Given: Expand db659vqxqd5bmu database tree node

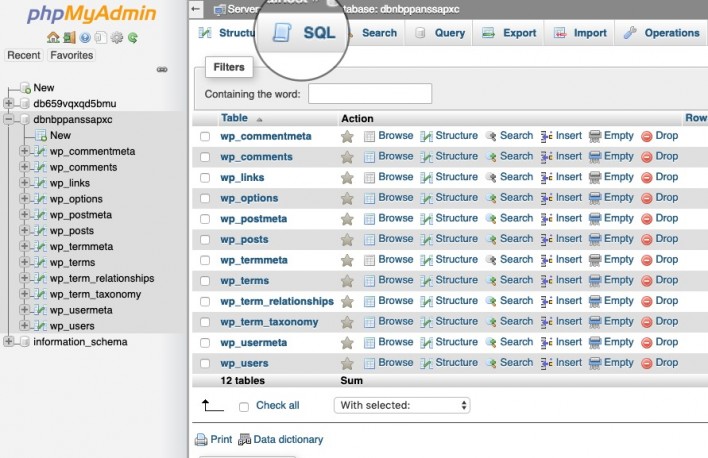Looking at the screenshot, I should (x=8, y=103).
